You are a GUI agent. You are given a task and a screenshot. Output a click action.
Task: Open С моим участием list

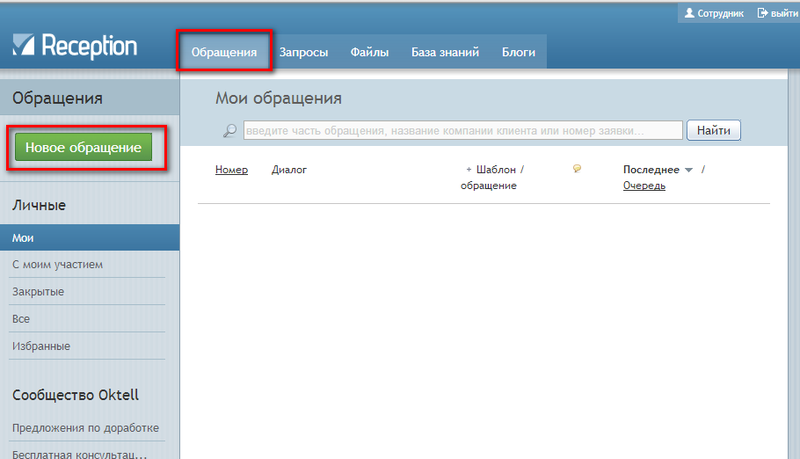pos(58,264)
